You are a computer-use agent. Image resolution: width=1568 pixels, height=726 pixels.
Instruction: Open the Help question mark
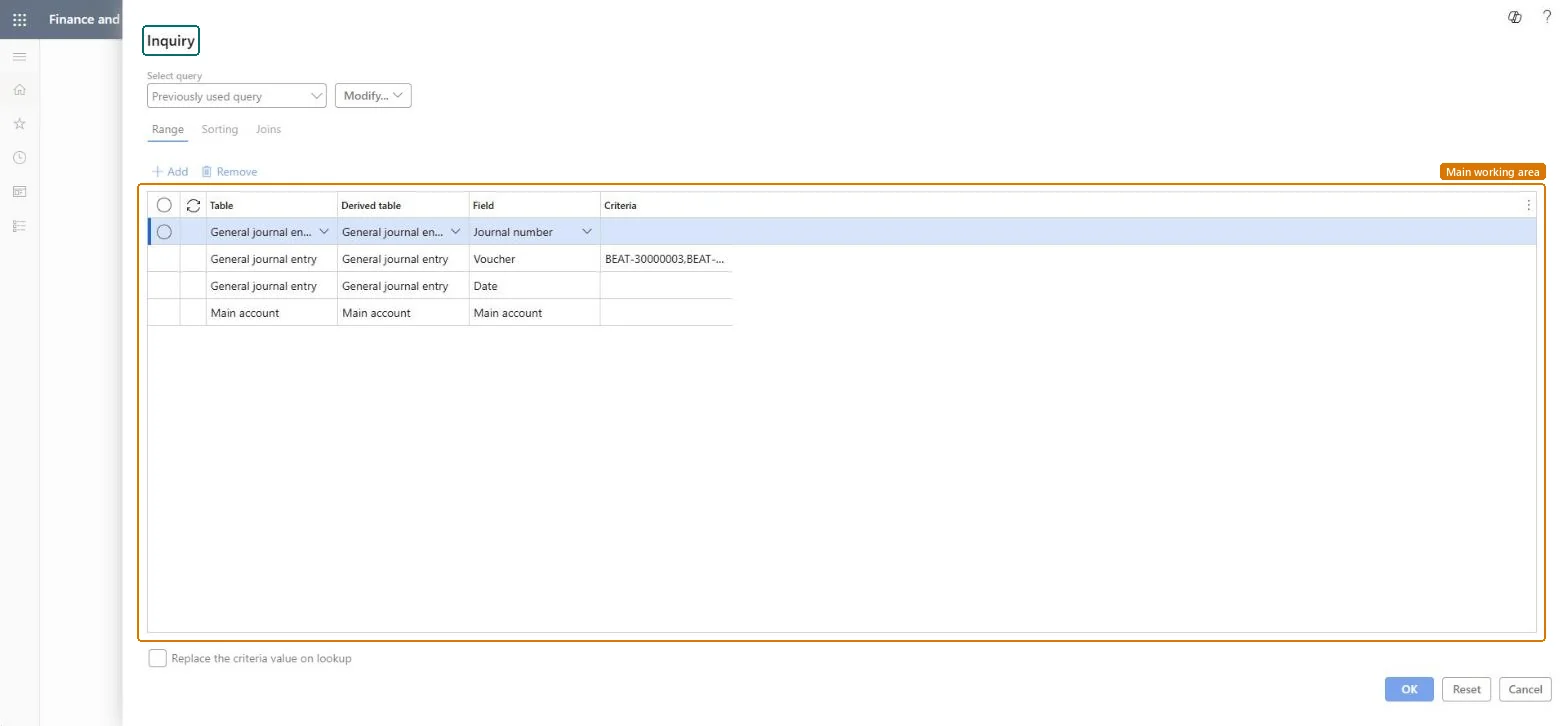click(1547, 17)
